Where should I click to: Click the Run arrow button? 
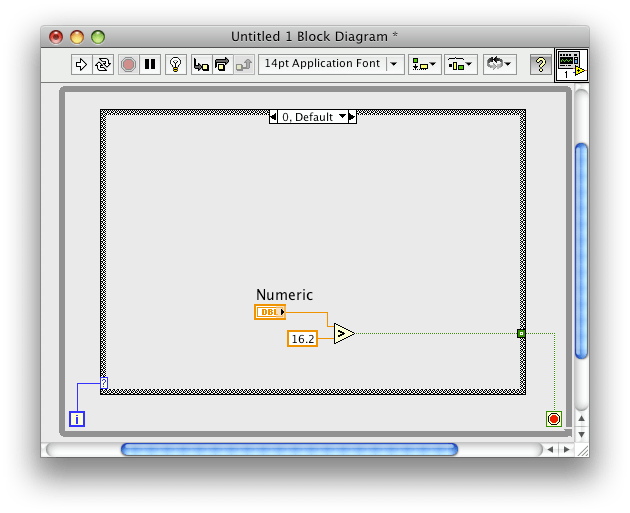click(x=82, y=64)
